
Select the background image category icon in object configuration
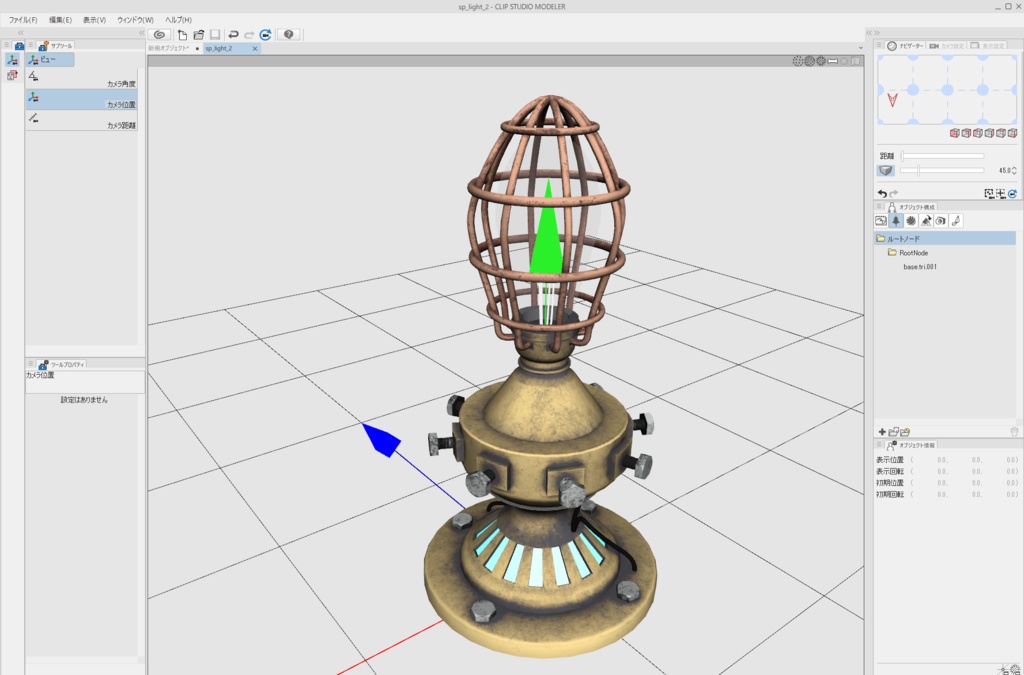coord(881,221)
